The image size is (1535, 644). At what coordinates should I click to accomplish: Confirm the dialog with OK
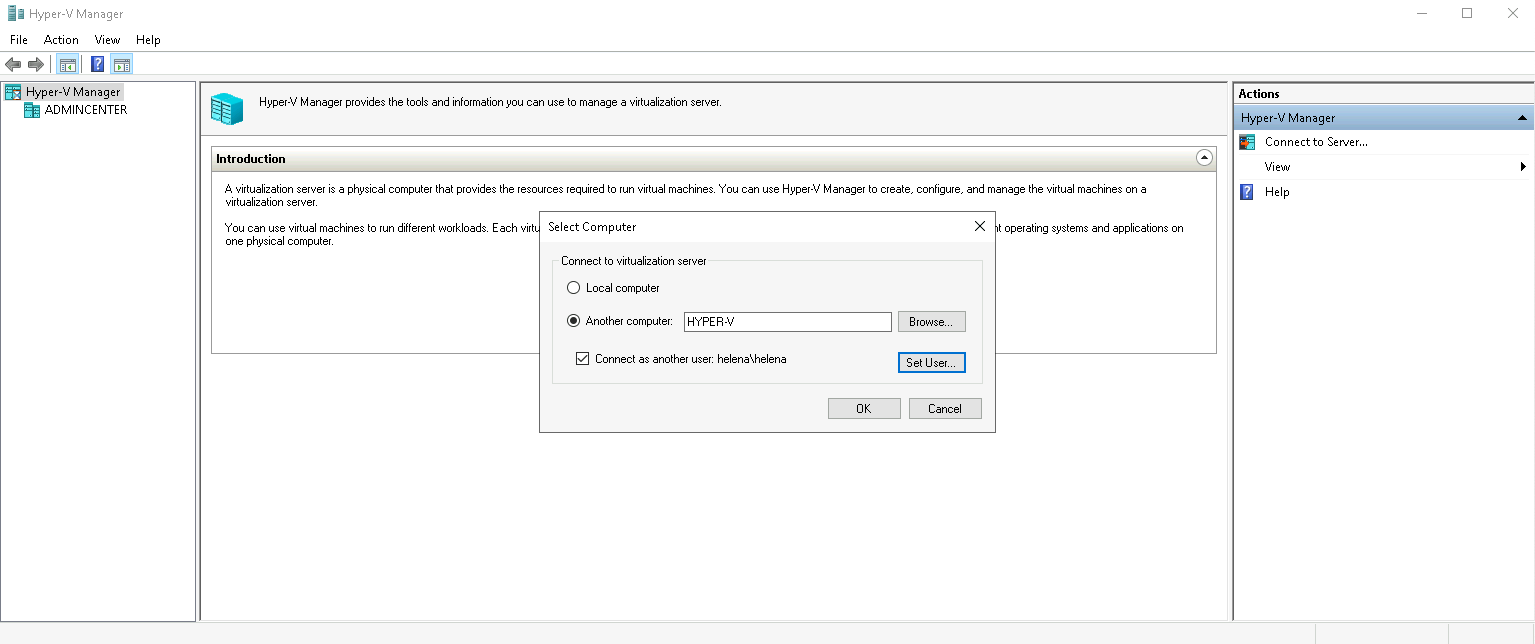pos(863,409)
